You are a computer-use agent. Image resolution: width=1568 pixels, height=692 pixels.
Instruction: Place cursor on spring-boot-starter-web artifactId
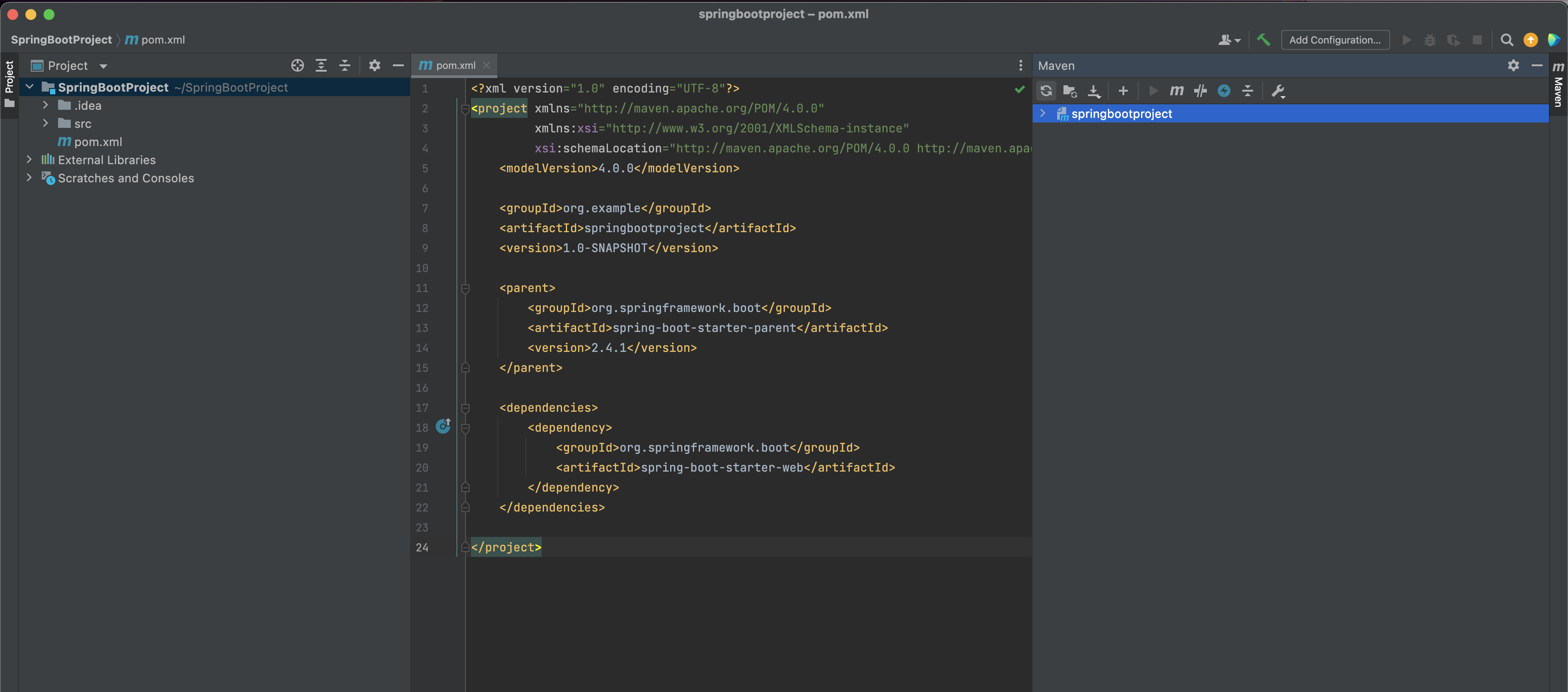[721, 468]
